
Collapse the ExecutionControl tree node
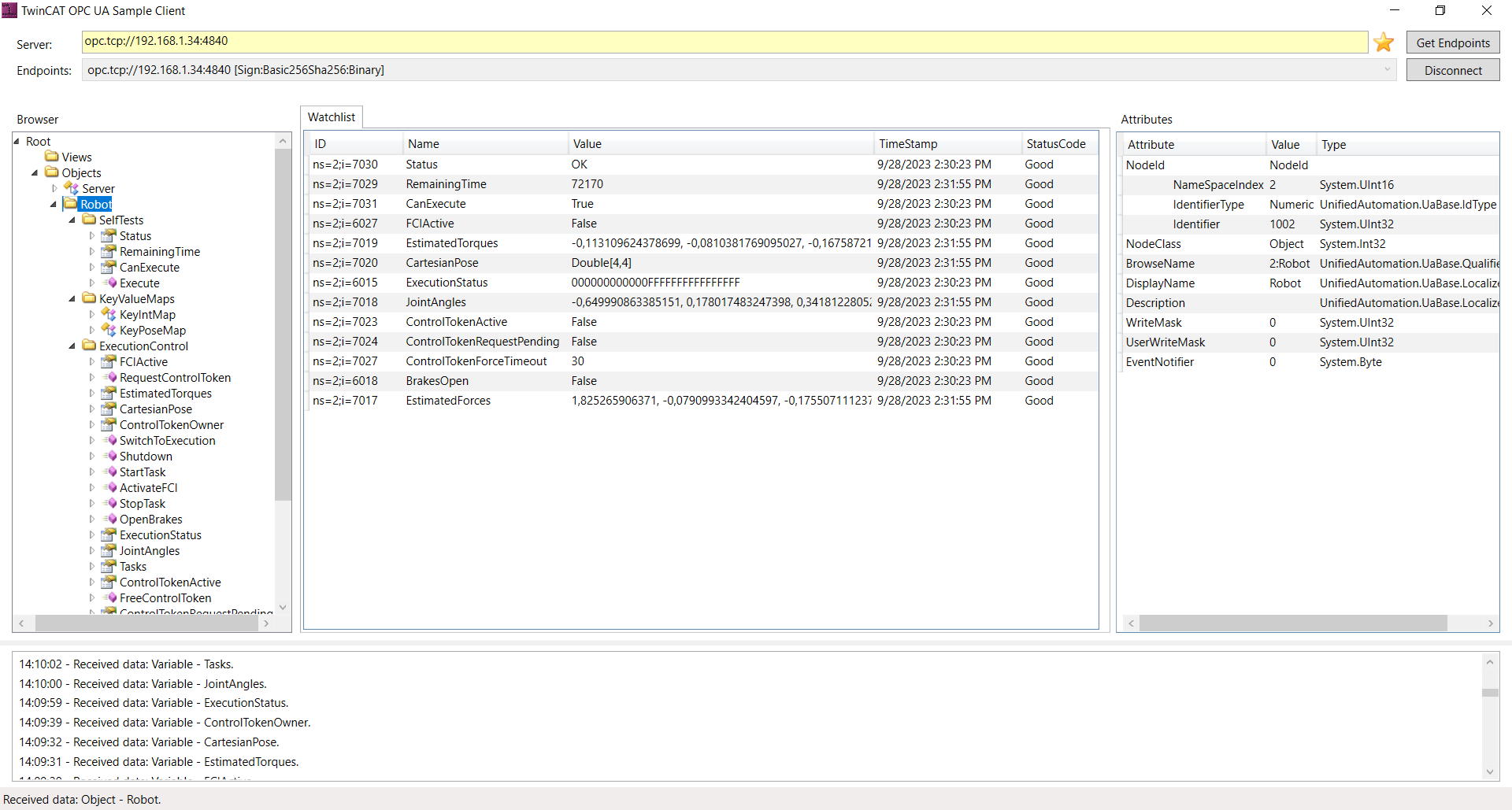pos(72,346)
